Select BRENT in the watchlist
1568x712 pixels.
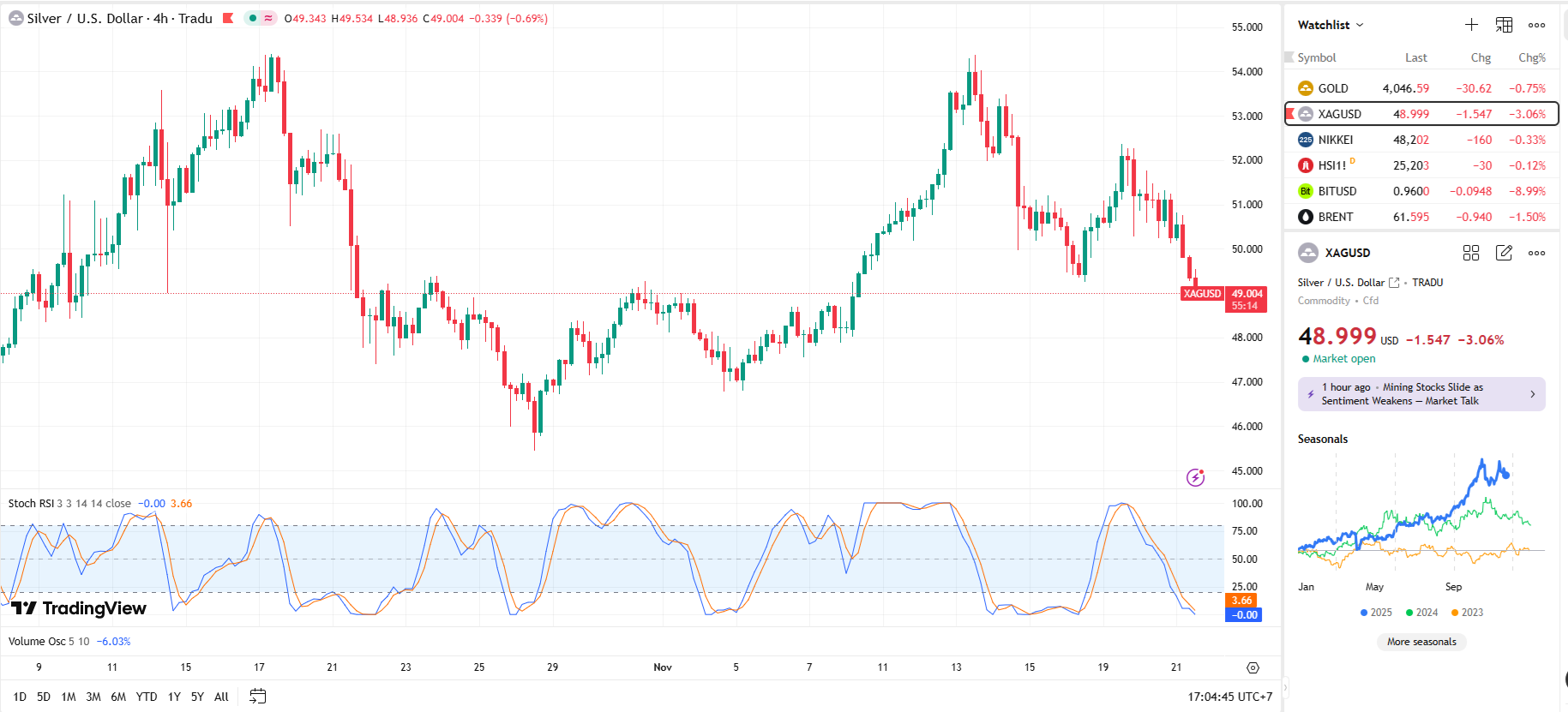click(1335, 217)
